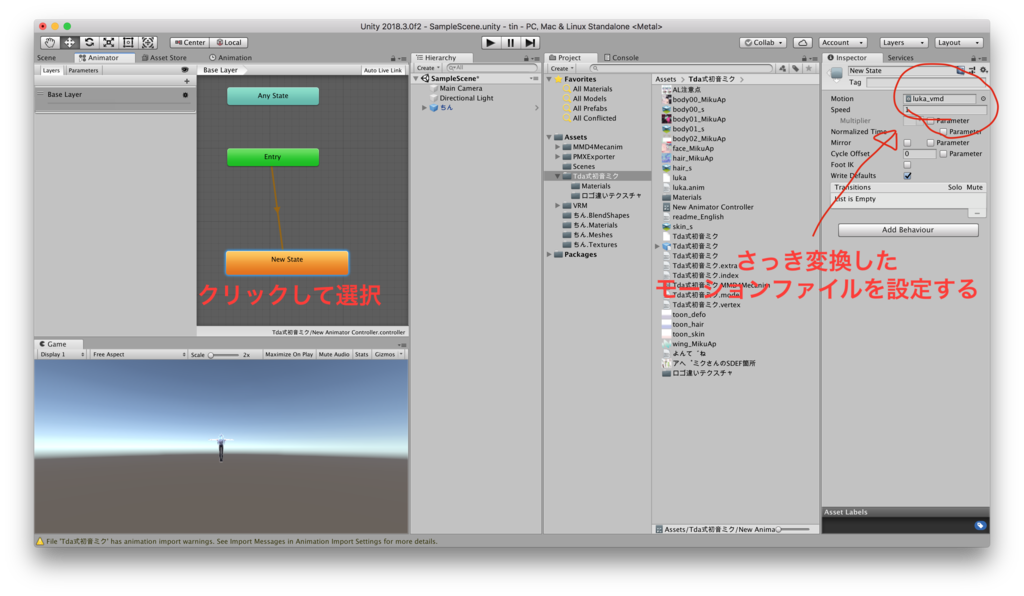Image resolution: width=1024 pixels, height=596 pixels.
Task: Click the Add Behaviour button
Action: 908,230
